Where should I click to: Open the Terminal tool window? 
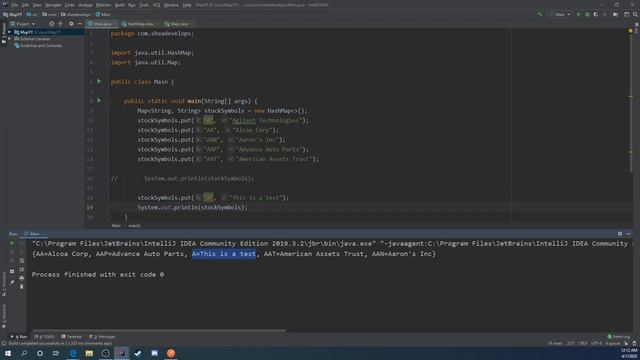pyautogui.click(x=72, y=337)
